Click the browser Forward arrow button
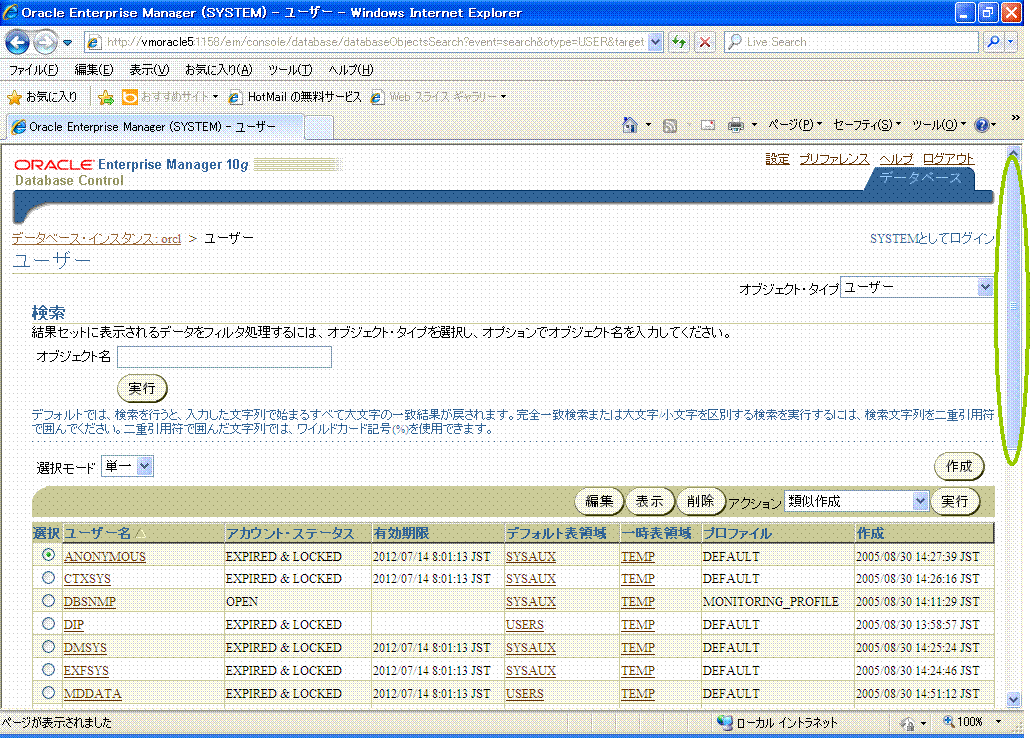This screenshot has width=1030, height=738. [45, 42]
